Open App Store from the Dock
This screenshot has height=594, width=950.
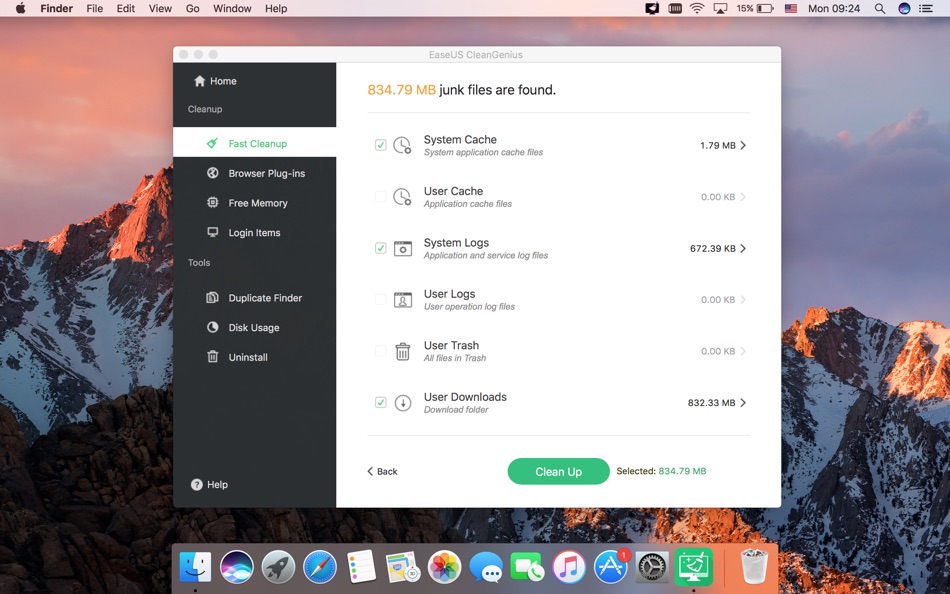pyautogui.click(x=611, y=567)
